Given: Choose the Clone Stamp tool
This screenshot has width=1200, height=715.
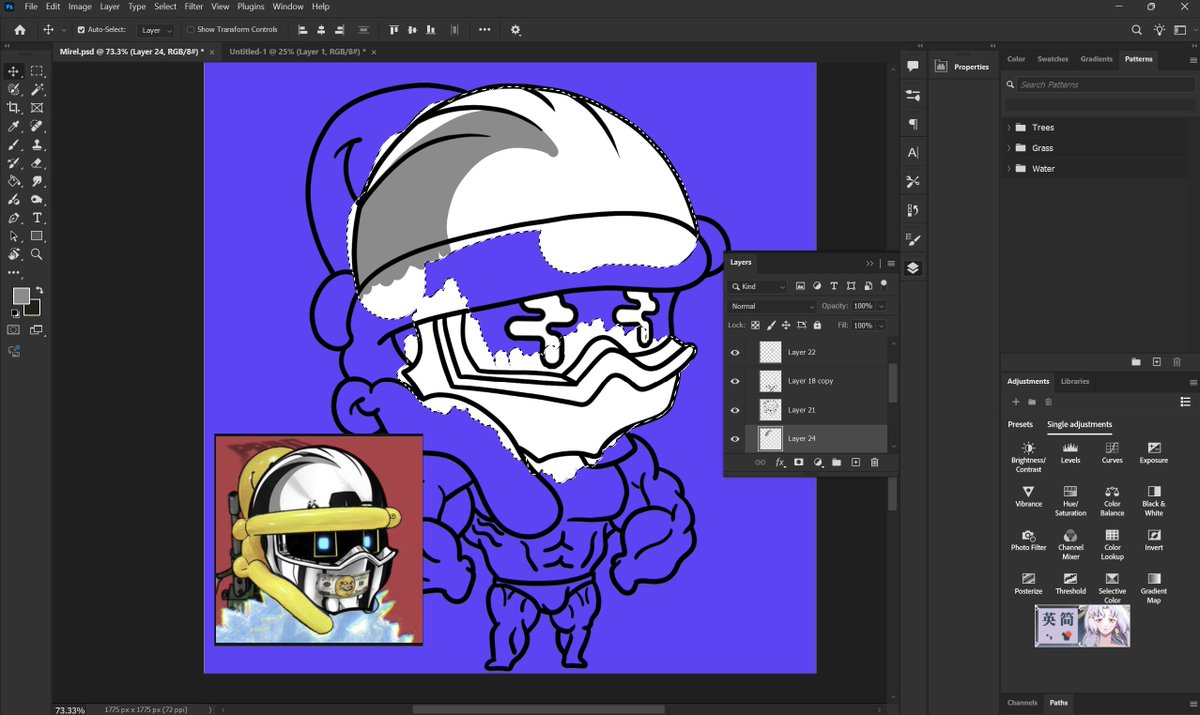Looking at the screenshot, I should [37, 144].
